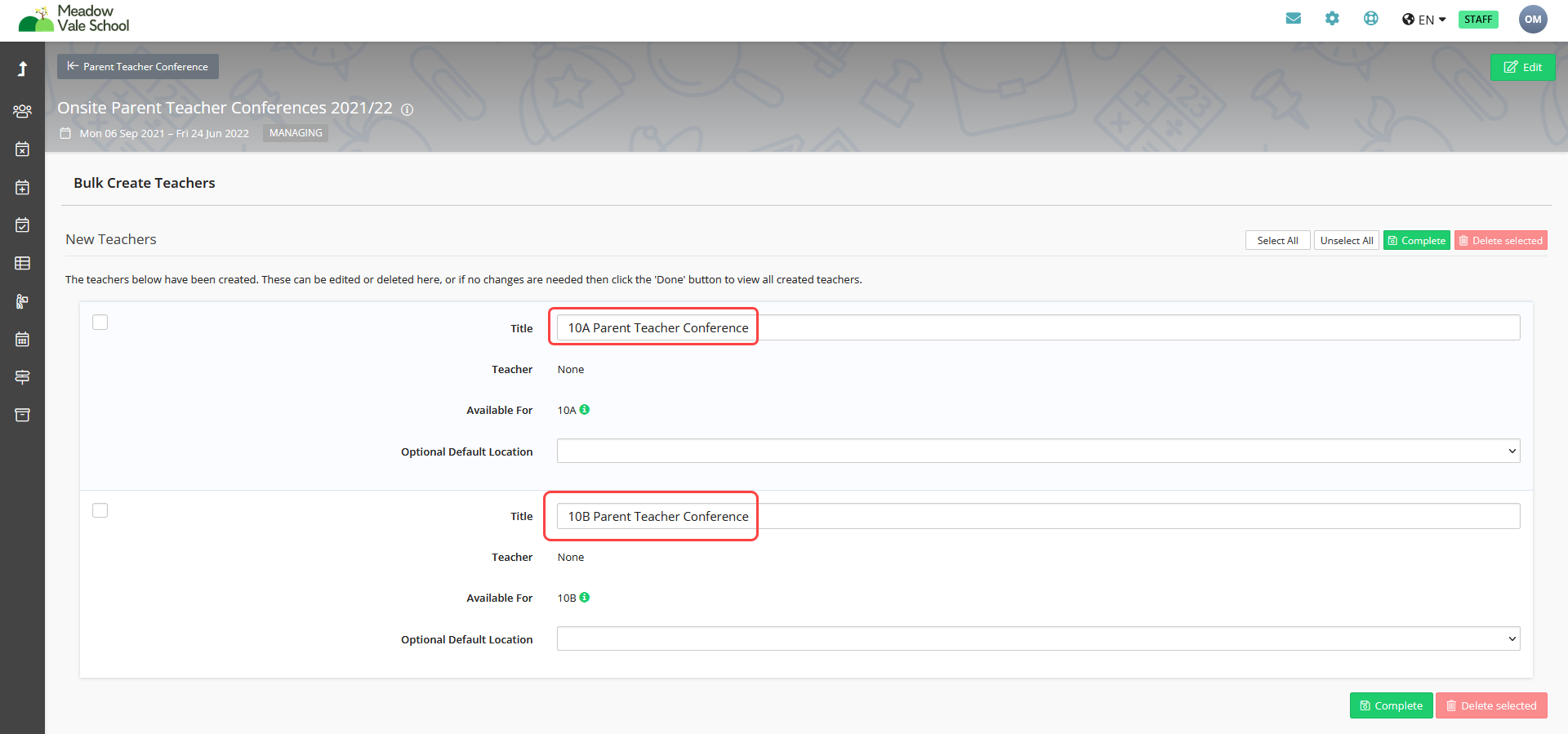The height and width of the screenshot is (734, 1568).
Task: Tick the checkbox for 10A teacher entry
Action: pos(100,323)
